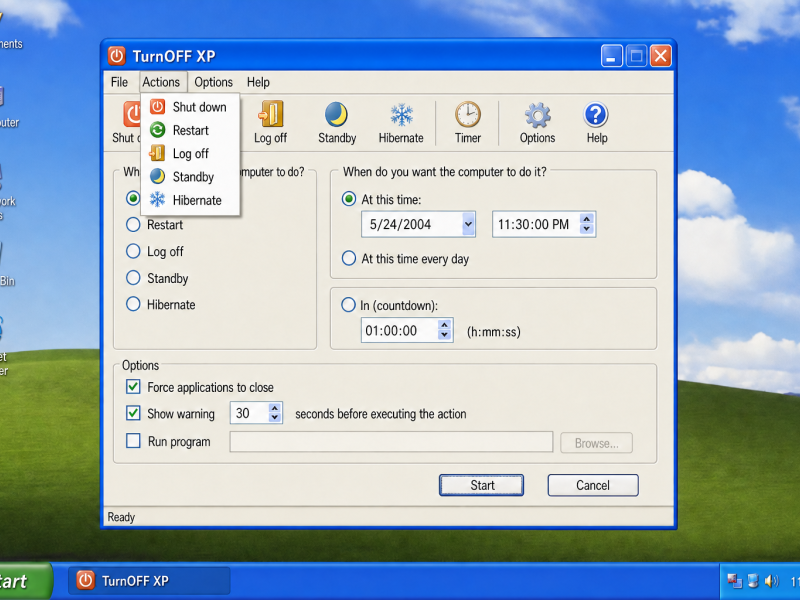Select 'At this time every day' option

point(349,258)
